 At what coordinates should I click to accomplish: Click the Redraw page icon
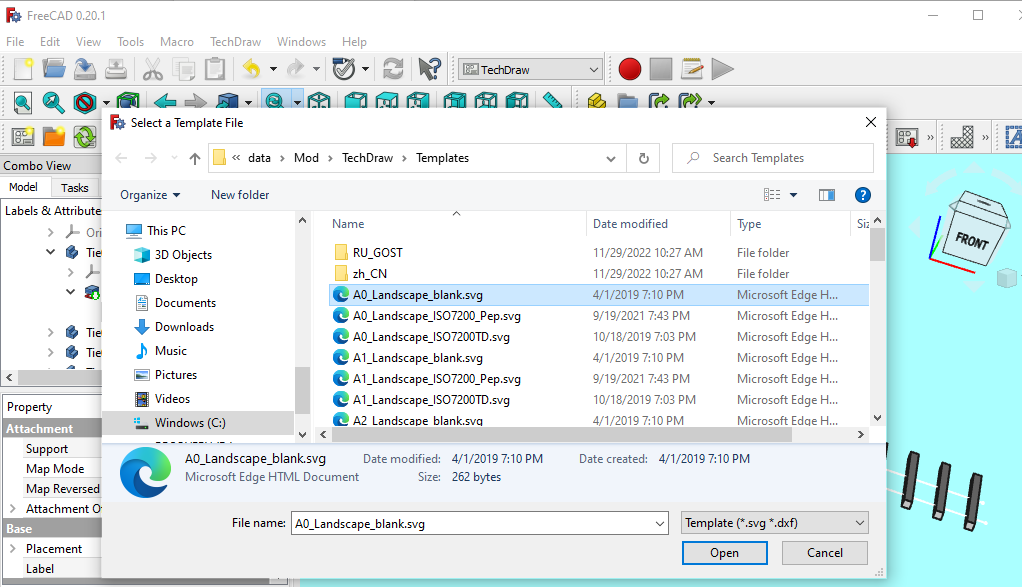pos(85,136)
